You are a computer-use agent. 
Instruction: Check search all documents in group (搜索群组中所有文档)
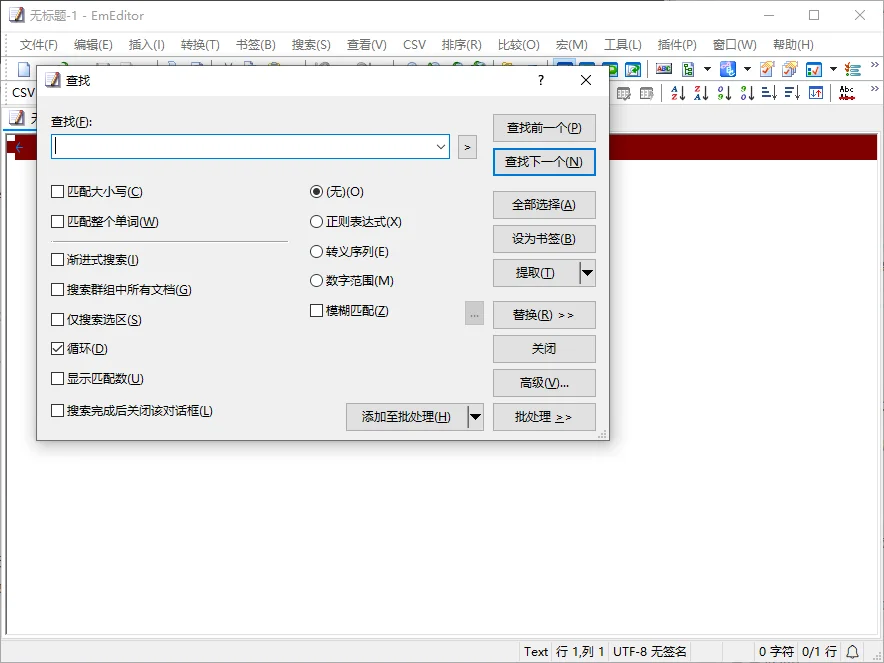tap(57, 290)
